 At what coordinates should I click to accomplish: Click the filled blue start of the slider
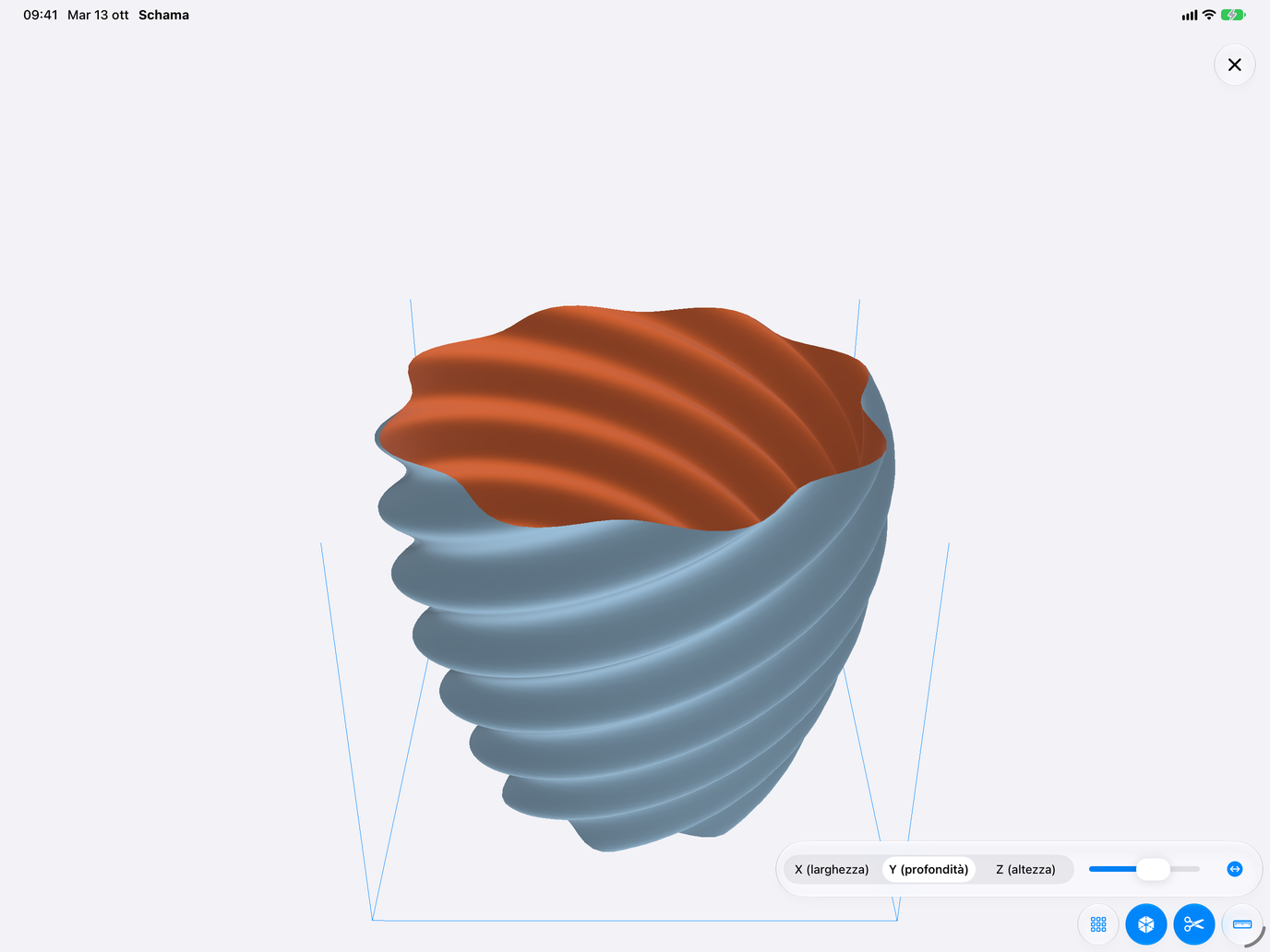[x=1112, y=869]
